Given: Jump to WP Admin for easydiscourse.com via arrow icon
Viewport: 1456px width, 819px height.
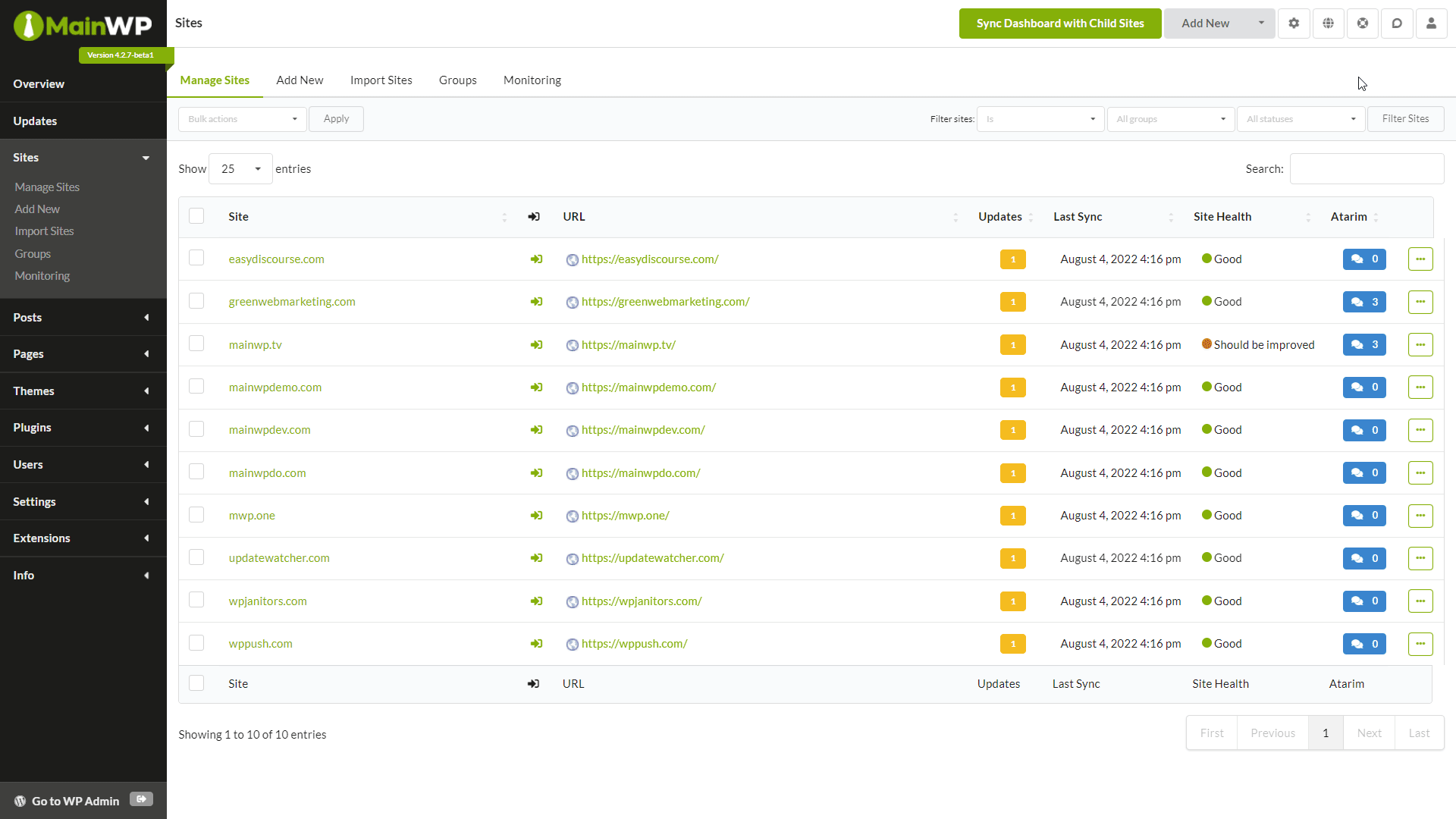Looking at the screenshot, I should pyautogui.click(x=536, y=259).
